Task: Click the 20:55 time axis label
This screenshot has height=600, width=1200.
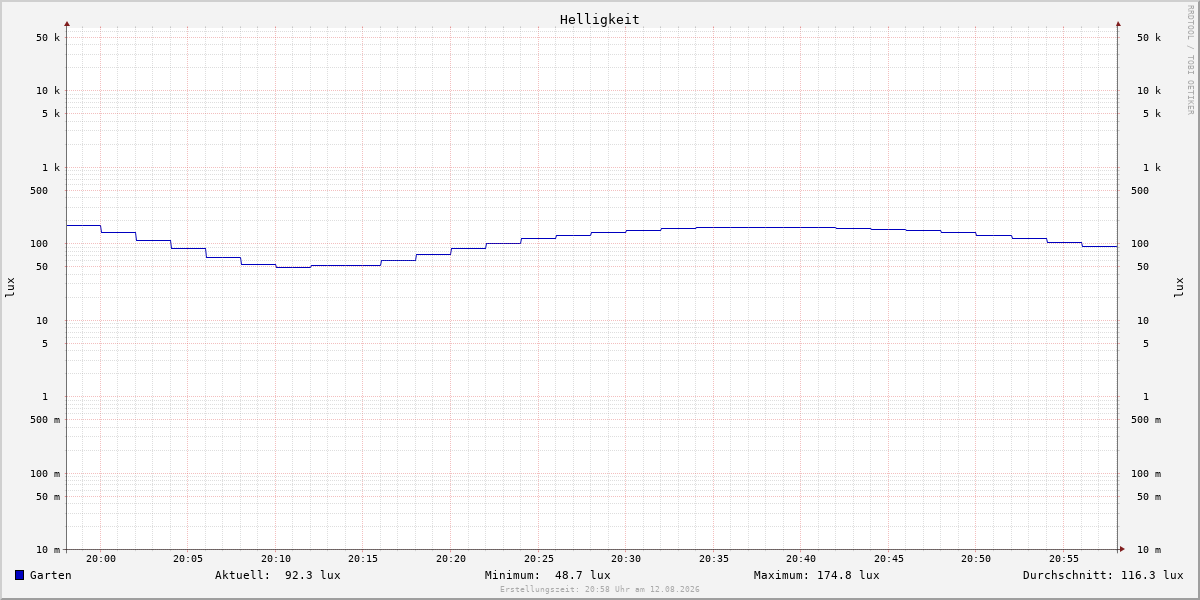Action: 1064,559
